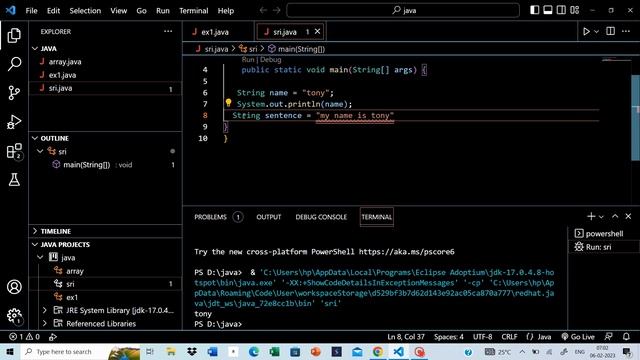This screenshot has width=640, height=360.
Task: Go forward with navigation arrow
Action: point(277,10)
